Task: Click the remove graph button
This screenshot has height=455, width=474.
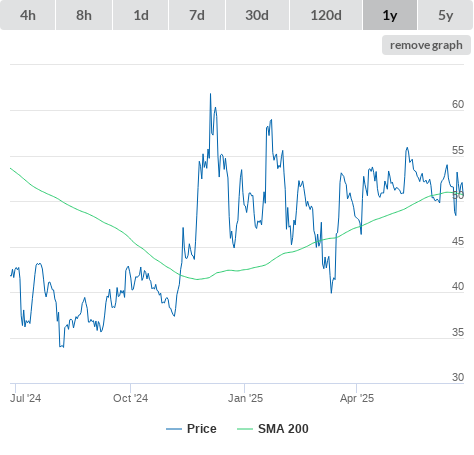Action: pyautogui.click(x=426, y=45)
